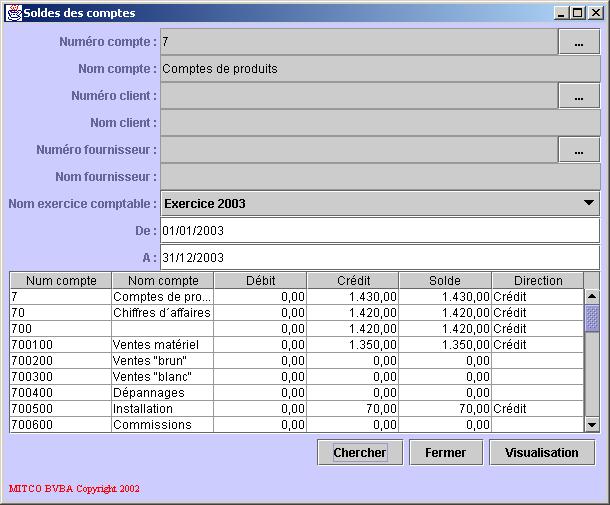The height and width of the screenshot is (505, 610).
Task: Click the table scrollbar up arrow
Action: [592, 296]
